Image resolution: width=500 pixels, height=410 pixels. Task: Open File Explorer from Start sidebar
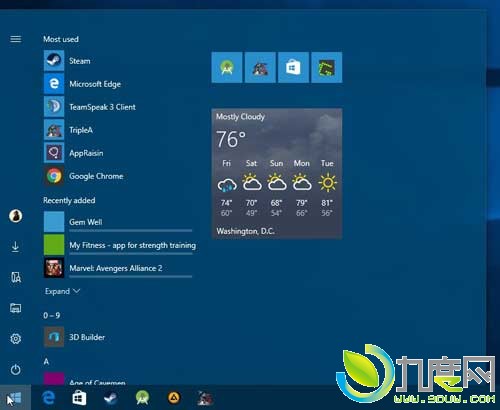(16, 308)
